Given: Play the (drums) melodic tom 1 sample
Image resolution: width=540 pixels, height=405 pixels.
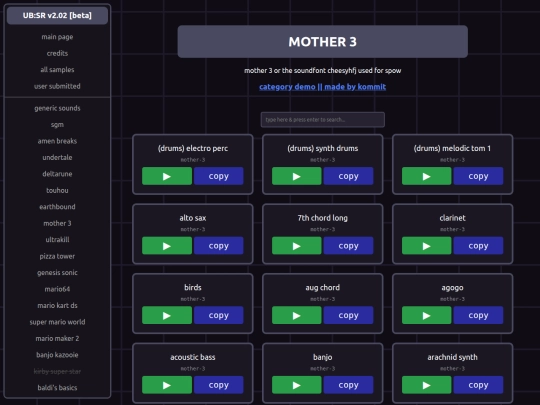Looking at the screenshot, I should (427, 176).
